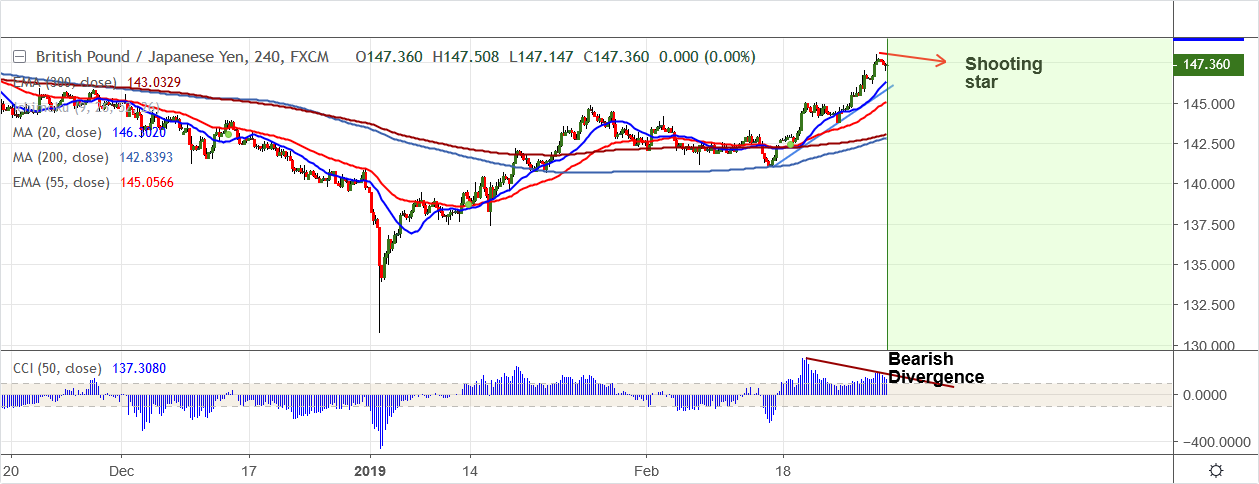The image size is (1259, 484).
Task: Click the 17 time axis label
Action: pyautogui.click(x=249, y=469)
